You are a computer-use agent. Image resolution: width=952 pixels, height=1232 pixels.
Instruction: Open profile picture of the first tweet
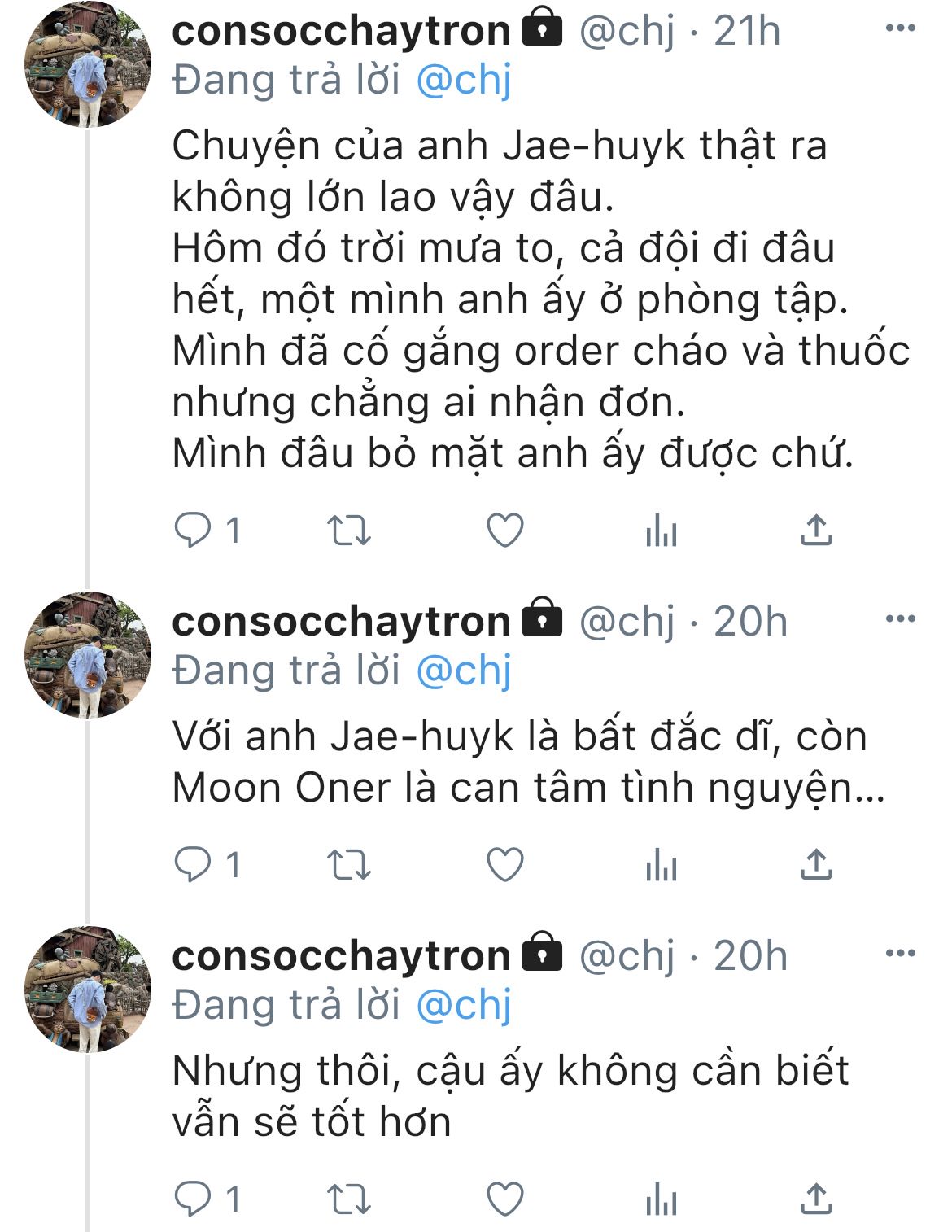[x=88, y=65]
